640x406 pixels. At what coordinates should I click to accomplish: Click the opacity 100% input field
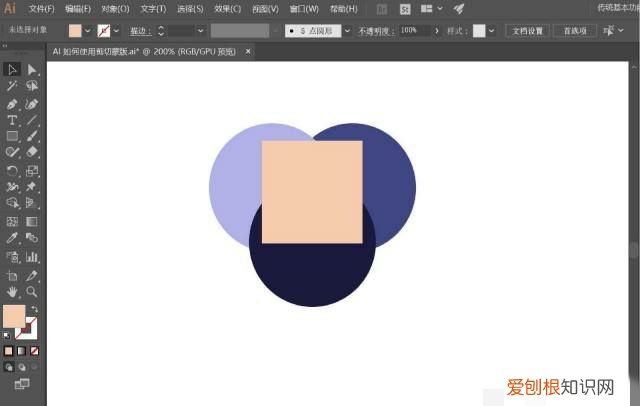(x=415, y=30)
